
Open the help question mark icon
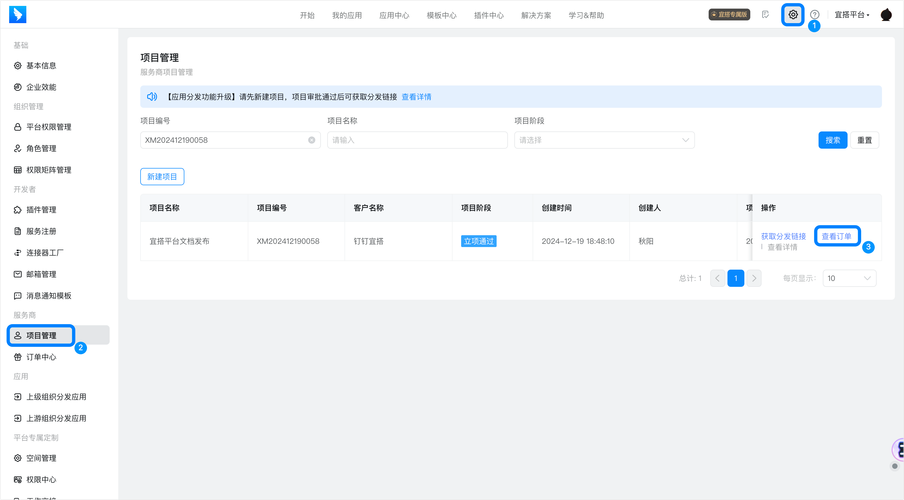tap(815, 15)
